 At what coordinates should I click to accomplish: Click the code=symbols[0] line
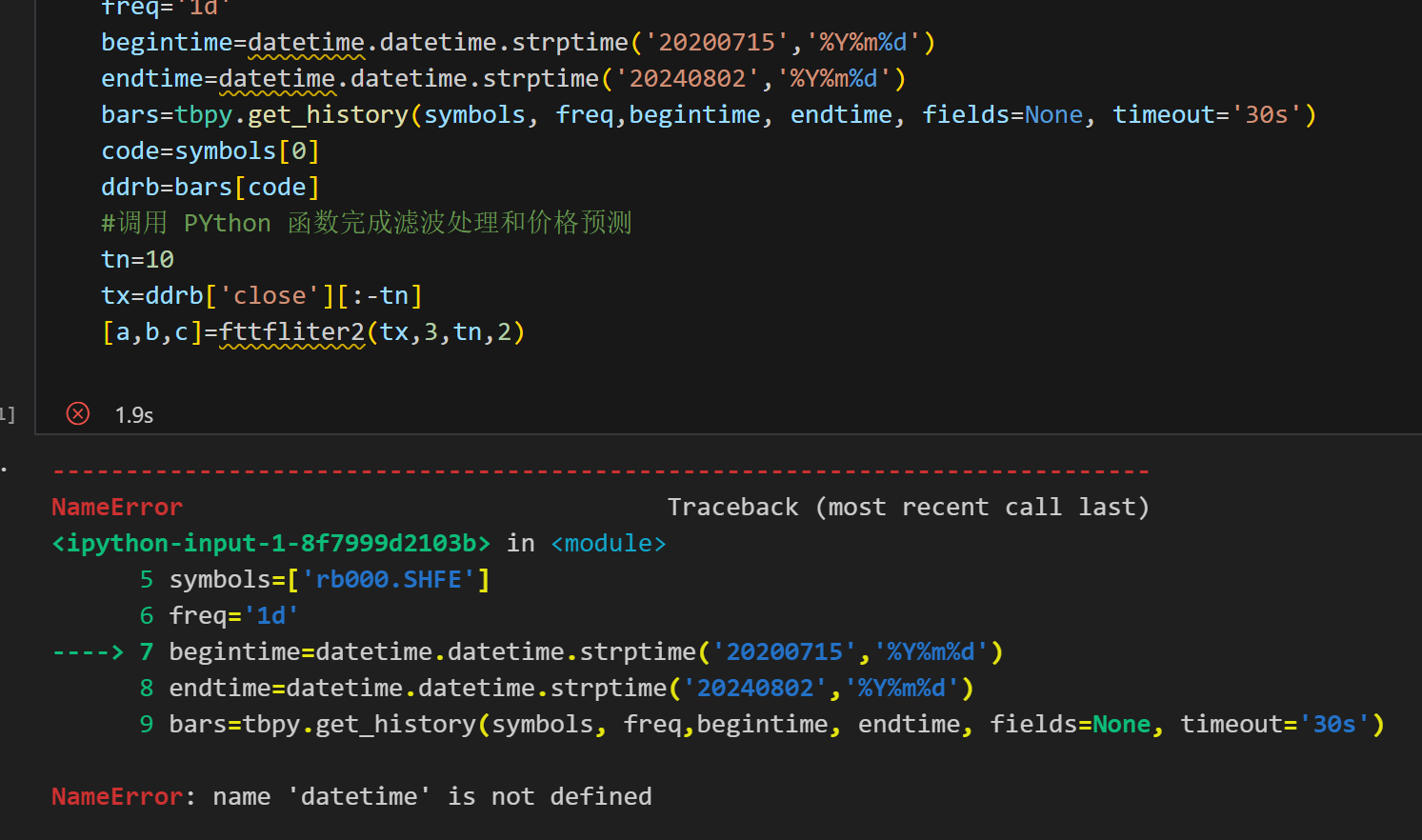click(x=210, y=151)
